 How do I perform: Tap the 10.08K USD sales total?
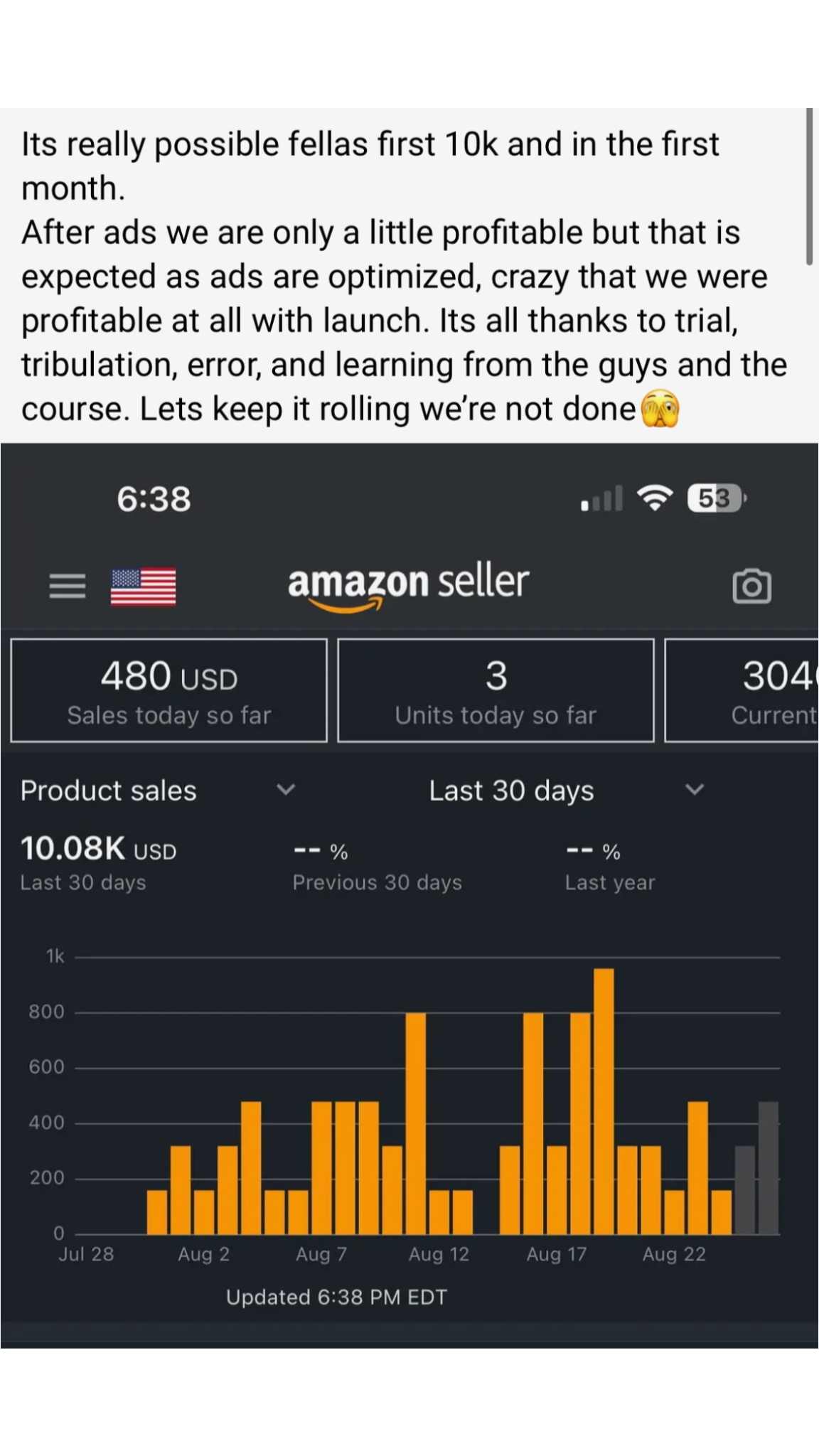point(98,849)
